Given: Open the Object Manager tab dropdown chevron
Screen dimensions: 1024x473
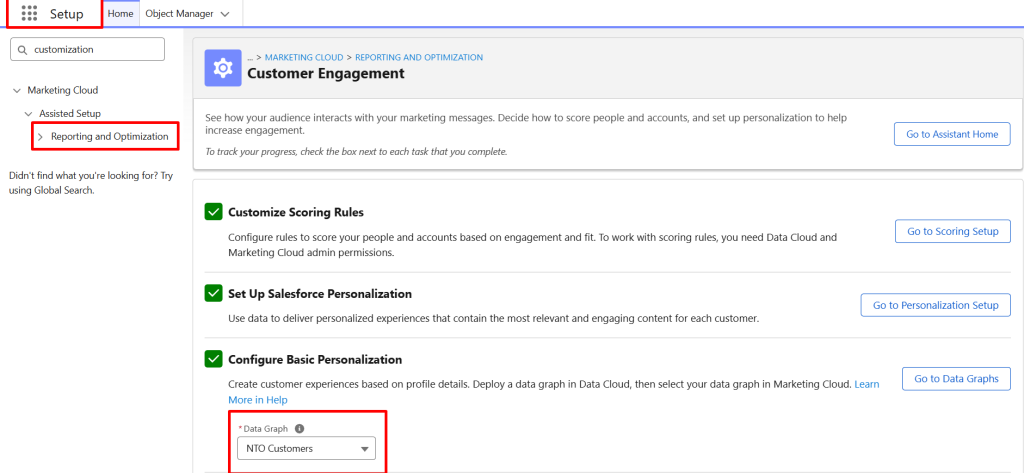Looking at the screenshot, I should [x=225, y=14].
